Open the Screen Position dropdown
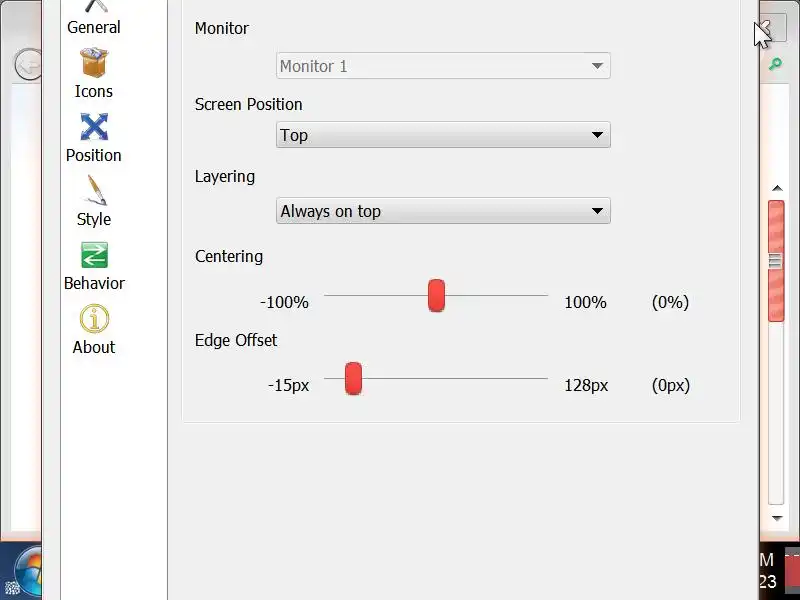The width and height of the screenshot is (800, 600). point(443,135)
